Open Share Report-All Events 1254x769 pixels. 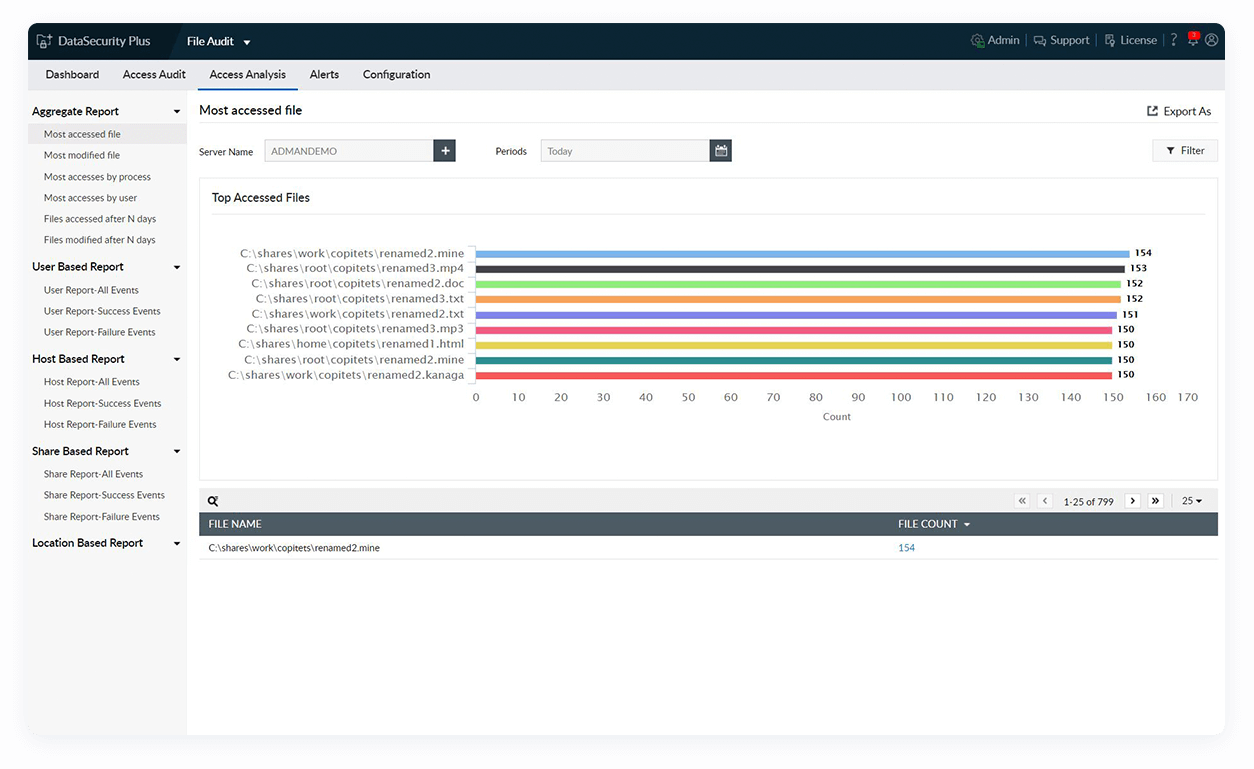click(x=93, y=474)
